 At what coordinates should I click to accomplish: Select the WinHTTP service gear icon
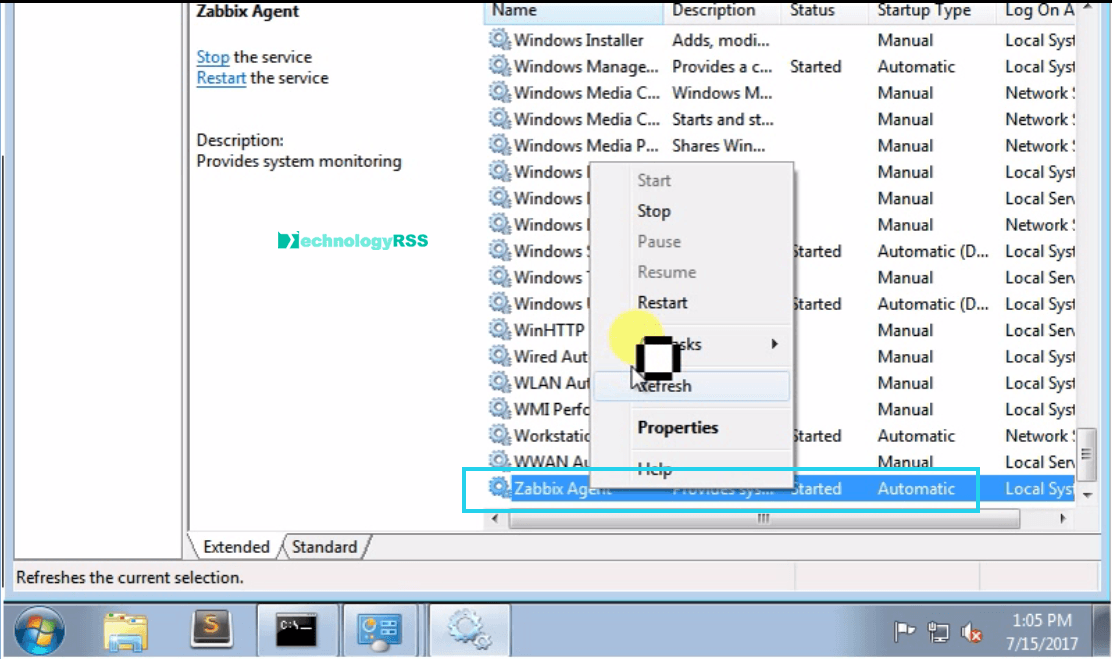point(499,330)
